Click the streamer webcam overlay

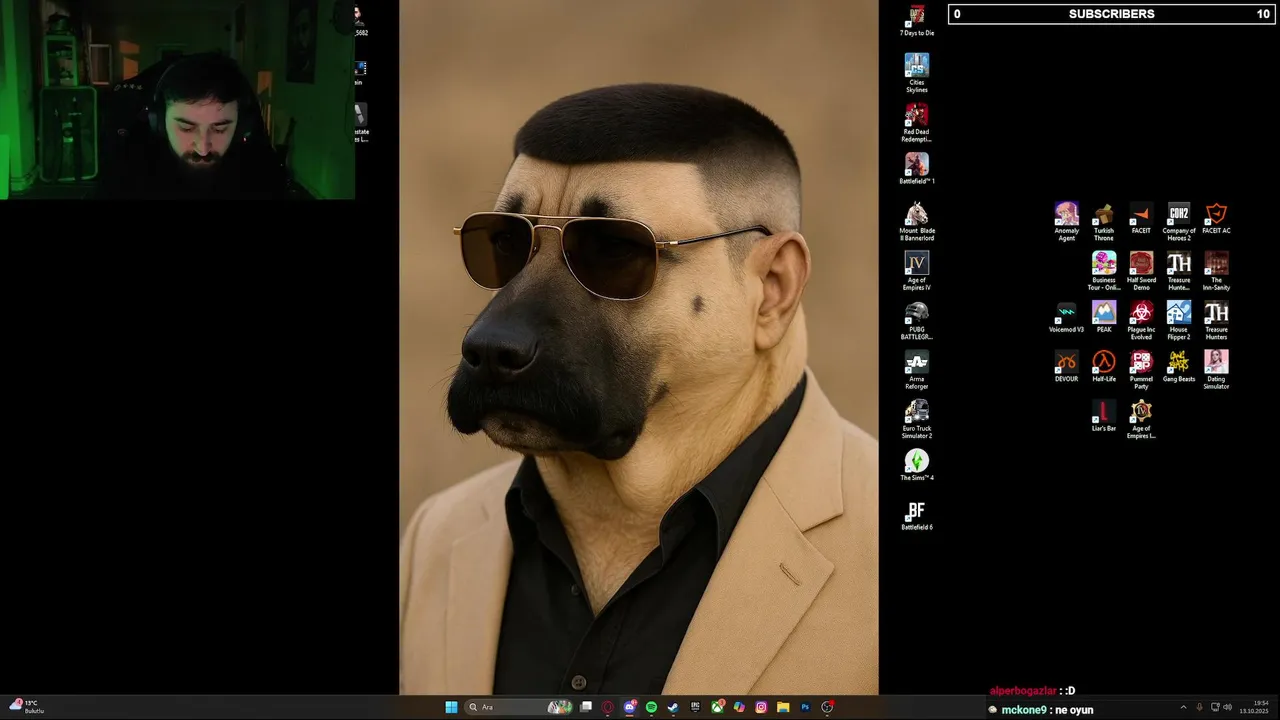point(177,99)
